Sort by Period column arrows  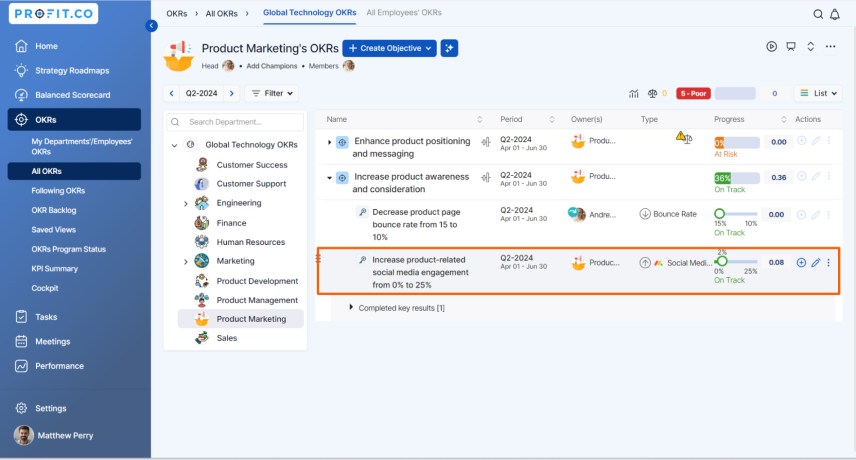tap(552, 120)
